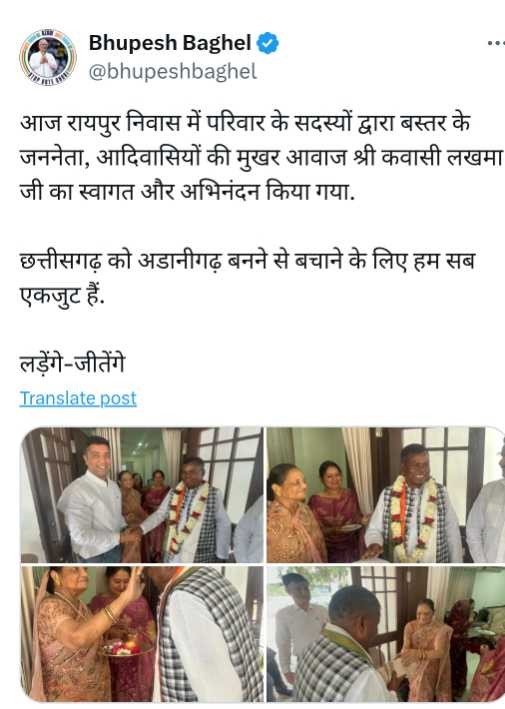Open the @bhupeshbaghel handle link

pyautogui.click(x=173, y=72)
